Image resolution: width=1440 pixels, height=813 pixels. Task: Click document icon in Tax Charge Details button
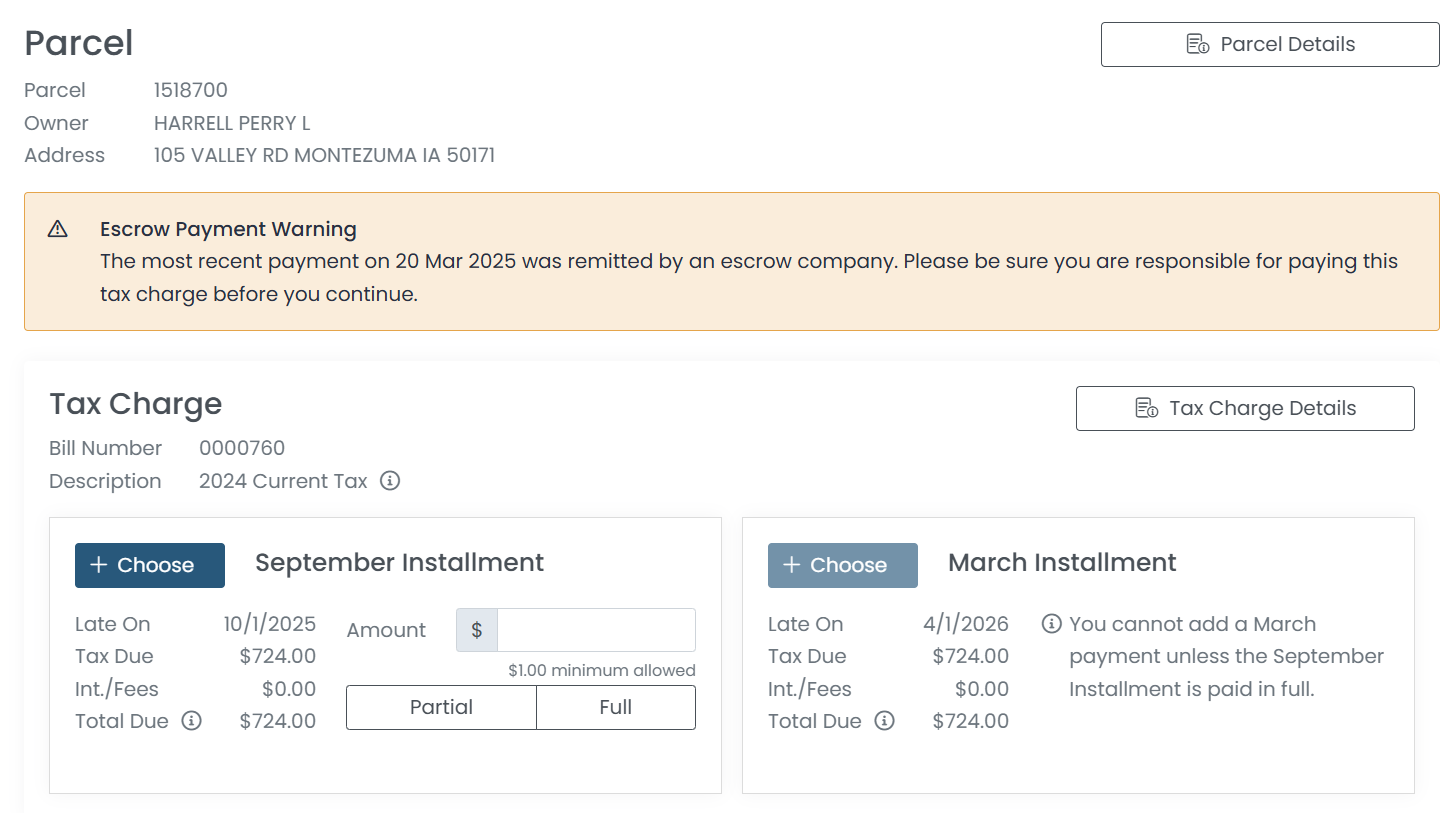coord(1146,409)
